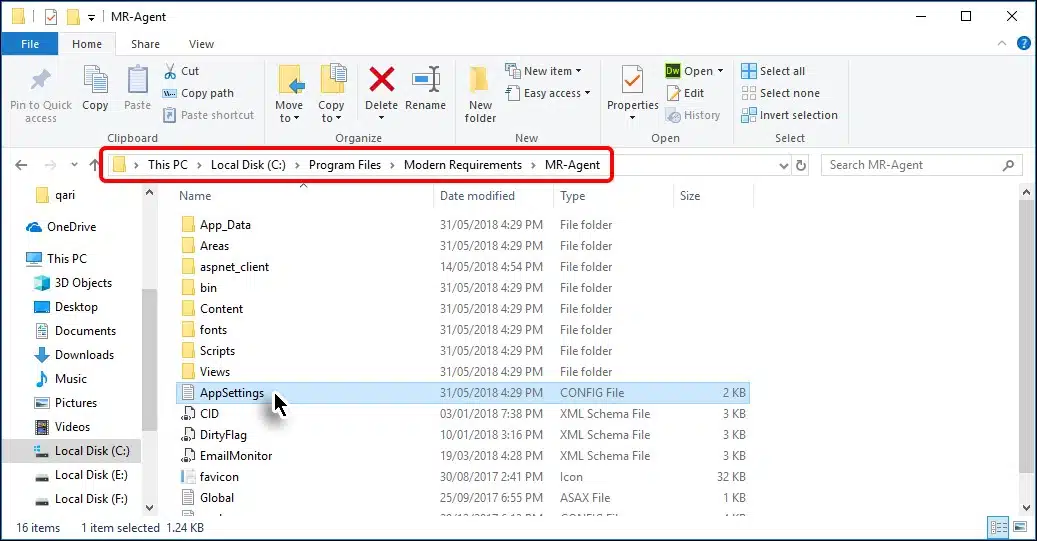Open Properties with the checkmark icon

point(632,80)
